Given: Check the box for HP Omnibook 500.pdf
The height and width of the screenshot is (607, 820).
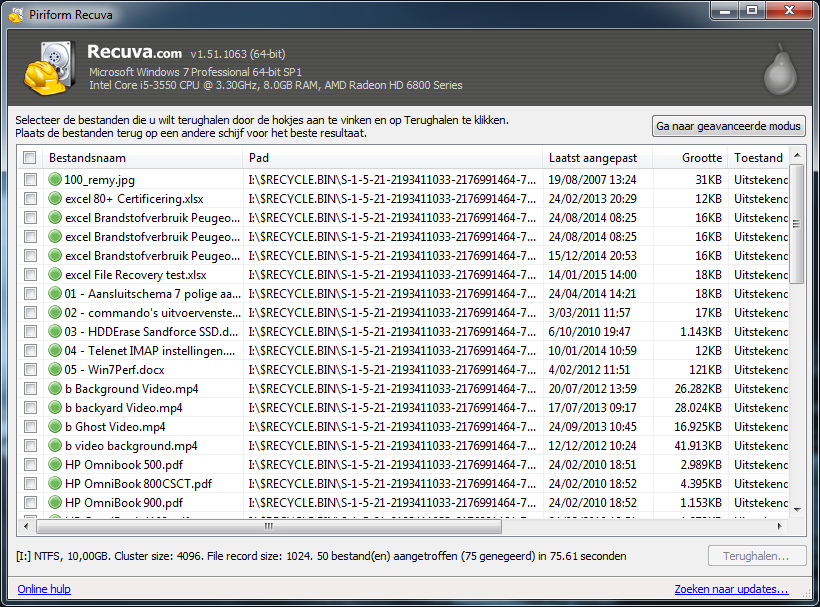Looking at the screenshot, I should pyautogui.click(x=30, y=464).
